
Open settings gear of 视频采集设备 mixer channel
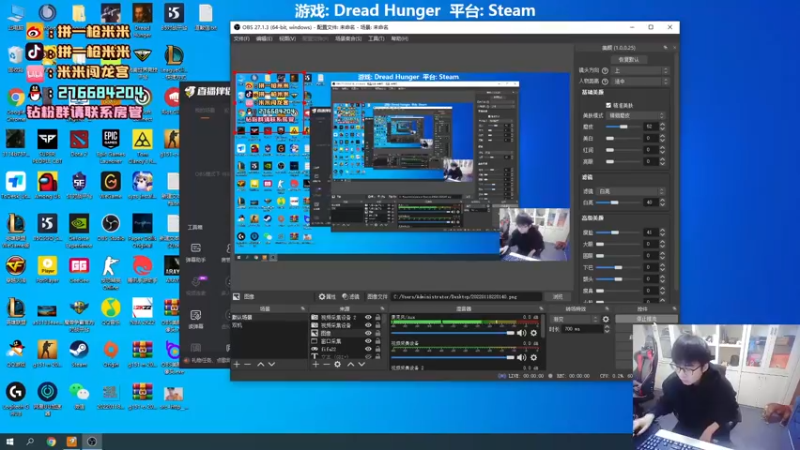pyautogui.click(x=534, y=358)
